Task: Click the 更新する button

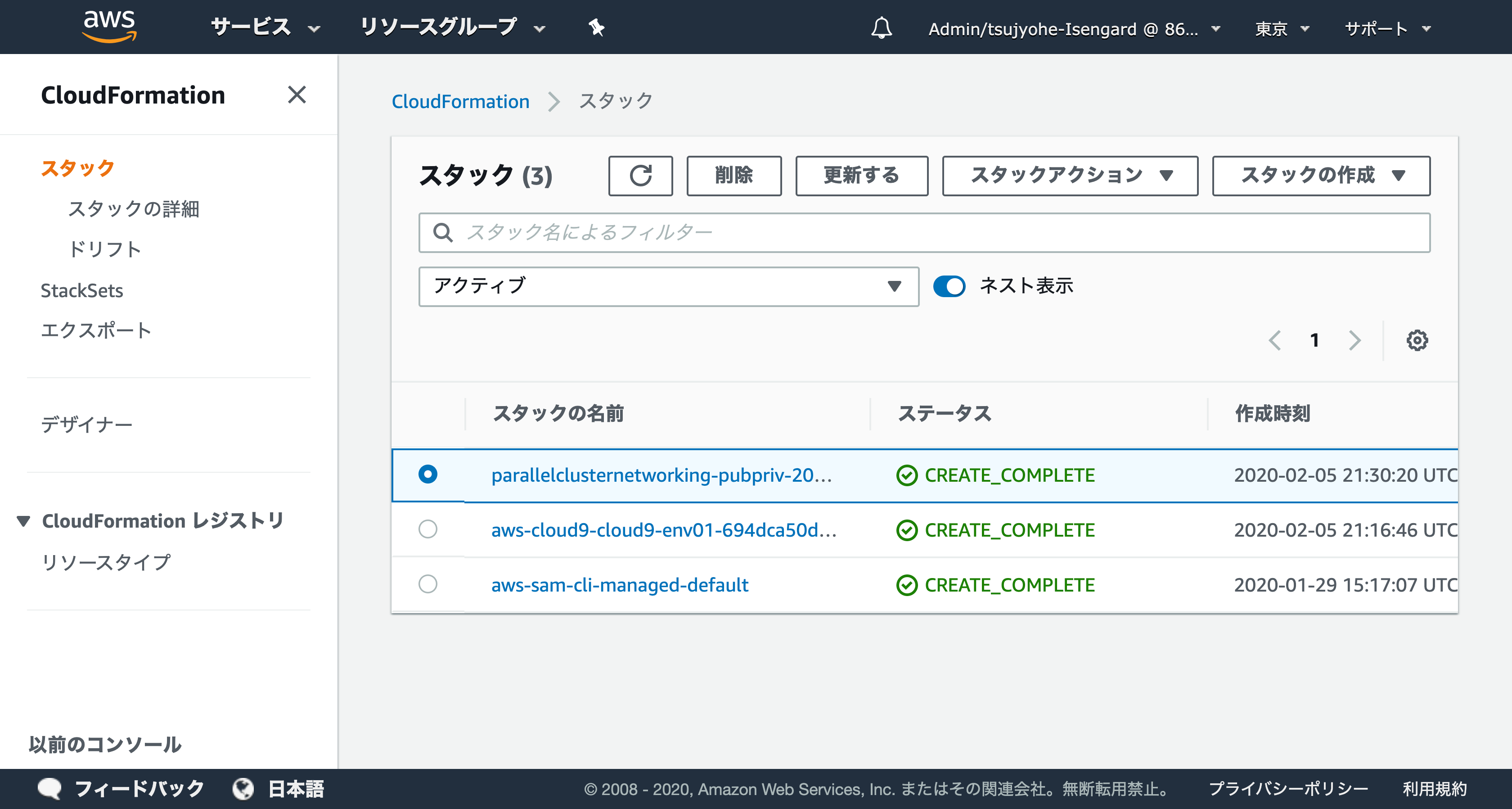Action: pos(861,176)
